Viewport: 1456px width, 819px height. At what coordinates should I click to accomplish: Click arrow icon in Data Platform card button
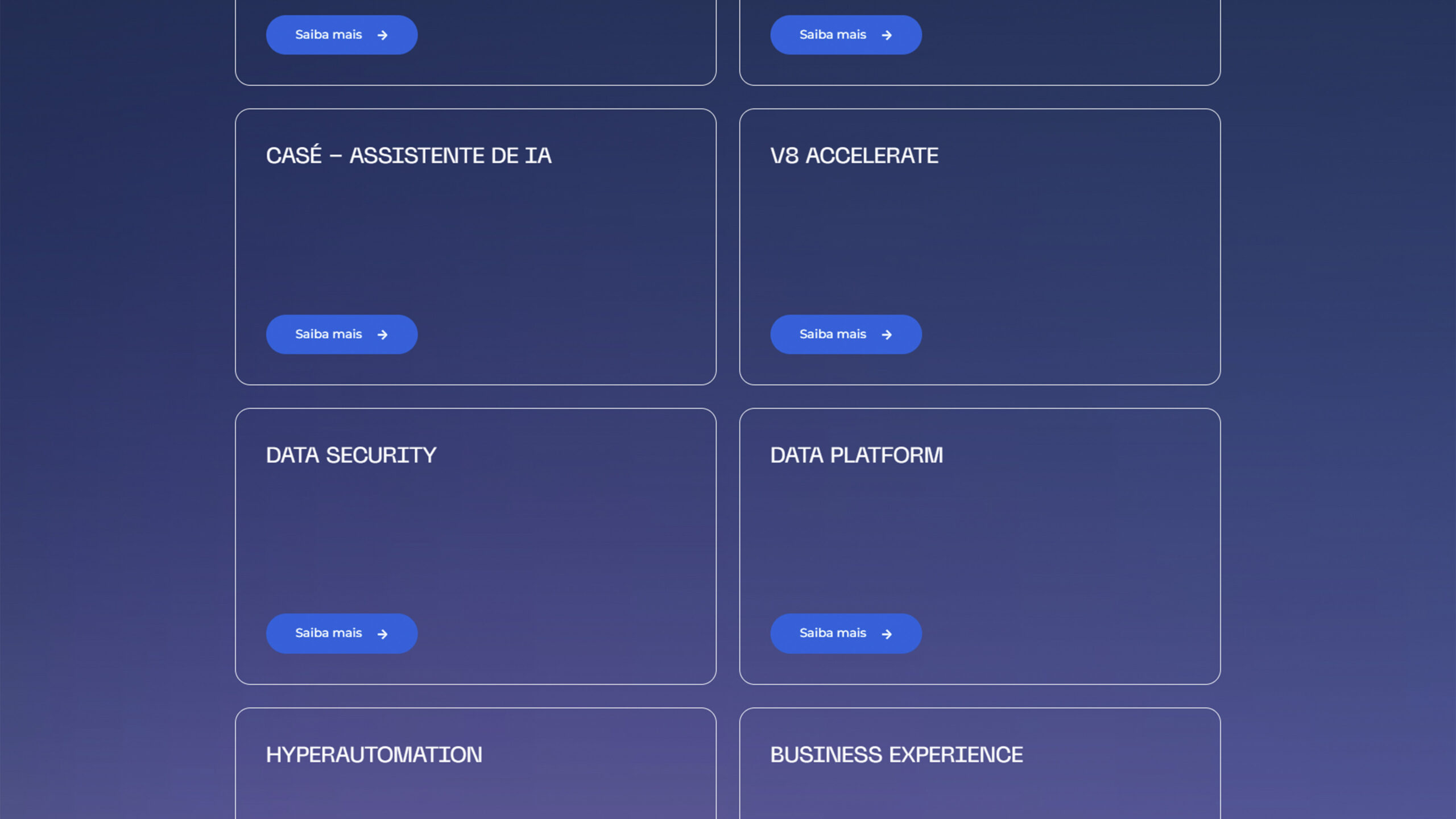[887, 634]
